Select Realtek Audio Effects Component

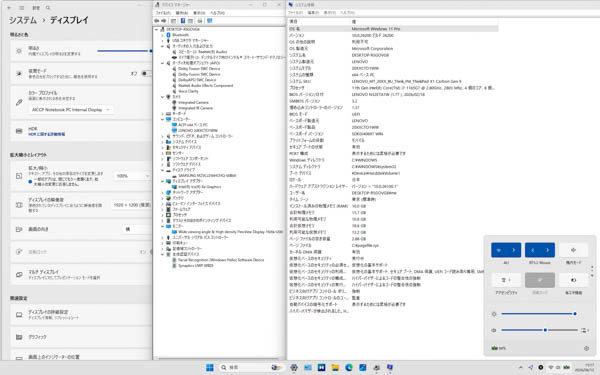click(205, 86)
